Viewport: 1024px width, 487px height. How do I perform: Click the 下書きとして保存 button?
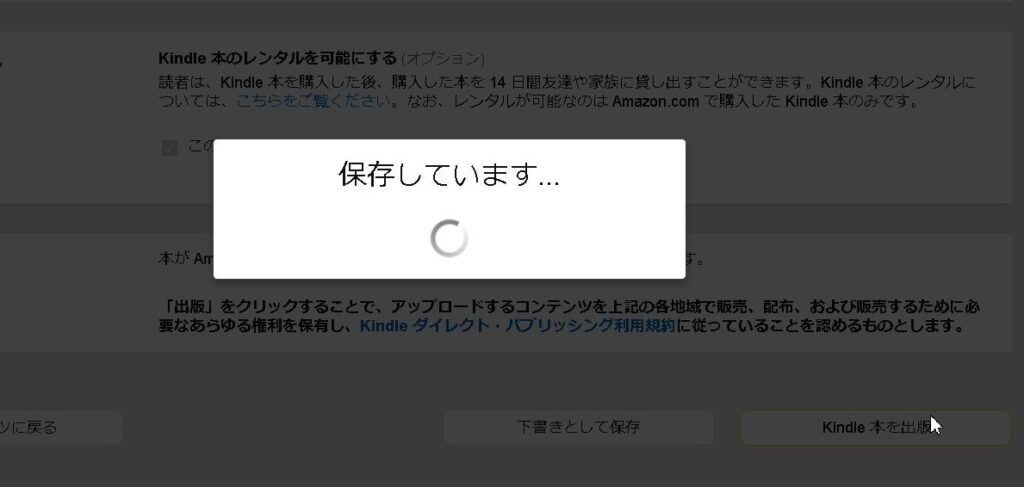pyautogui.click(x=579, y=428)
